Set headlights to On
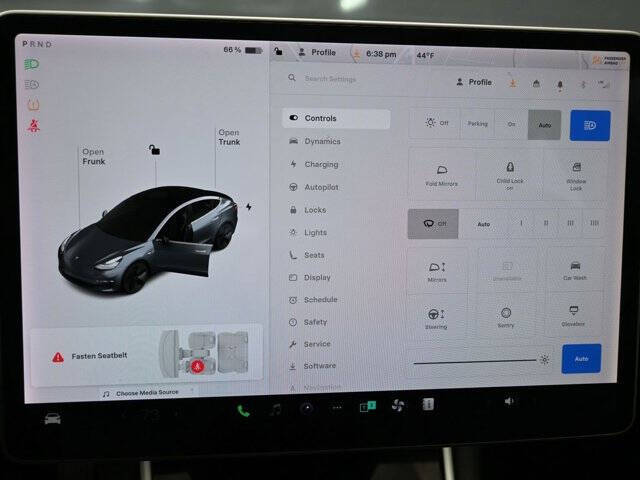This screenshot has height=480, width=640. tap(511, 124)
